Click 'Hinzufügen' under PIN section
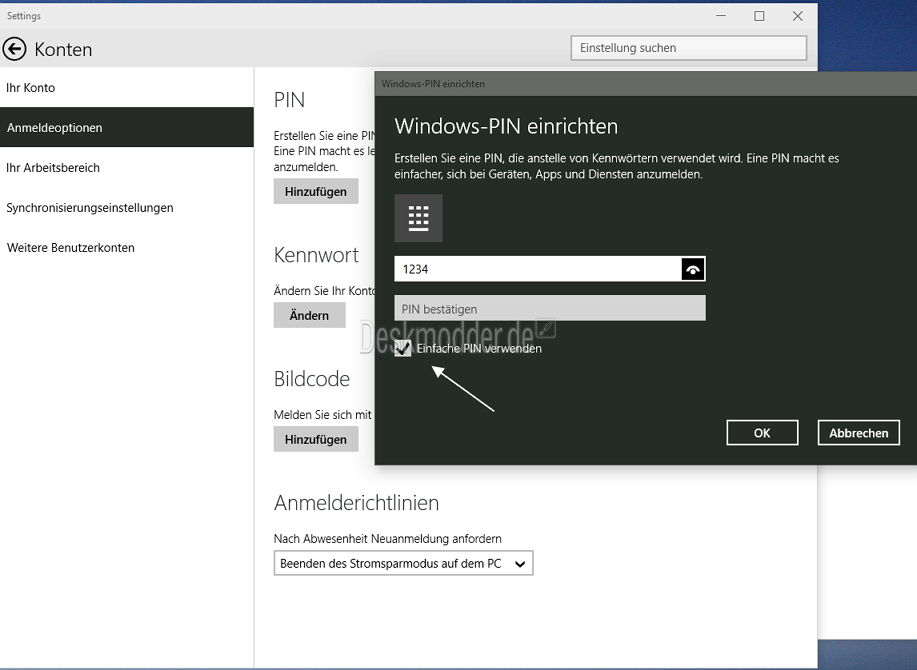Viewport: 917px width, 670px height. point(316,192)
